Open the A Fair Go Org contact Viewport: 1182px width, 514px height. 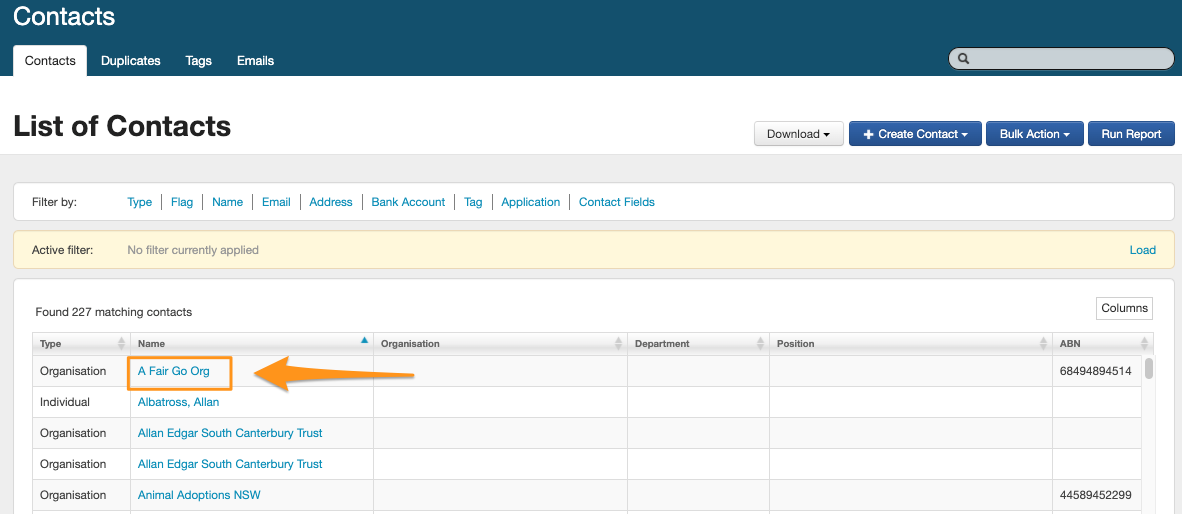point(174,371)
